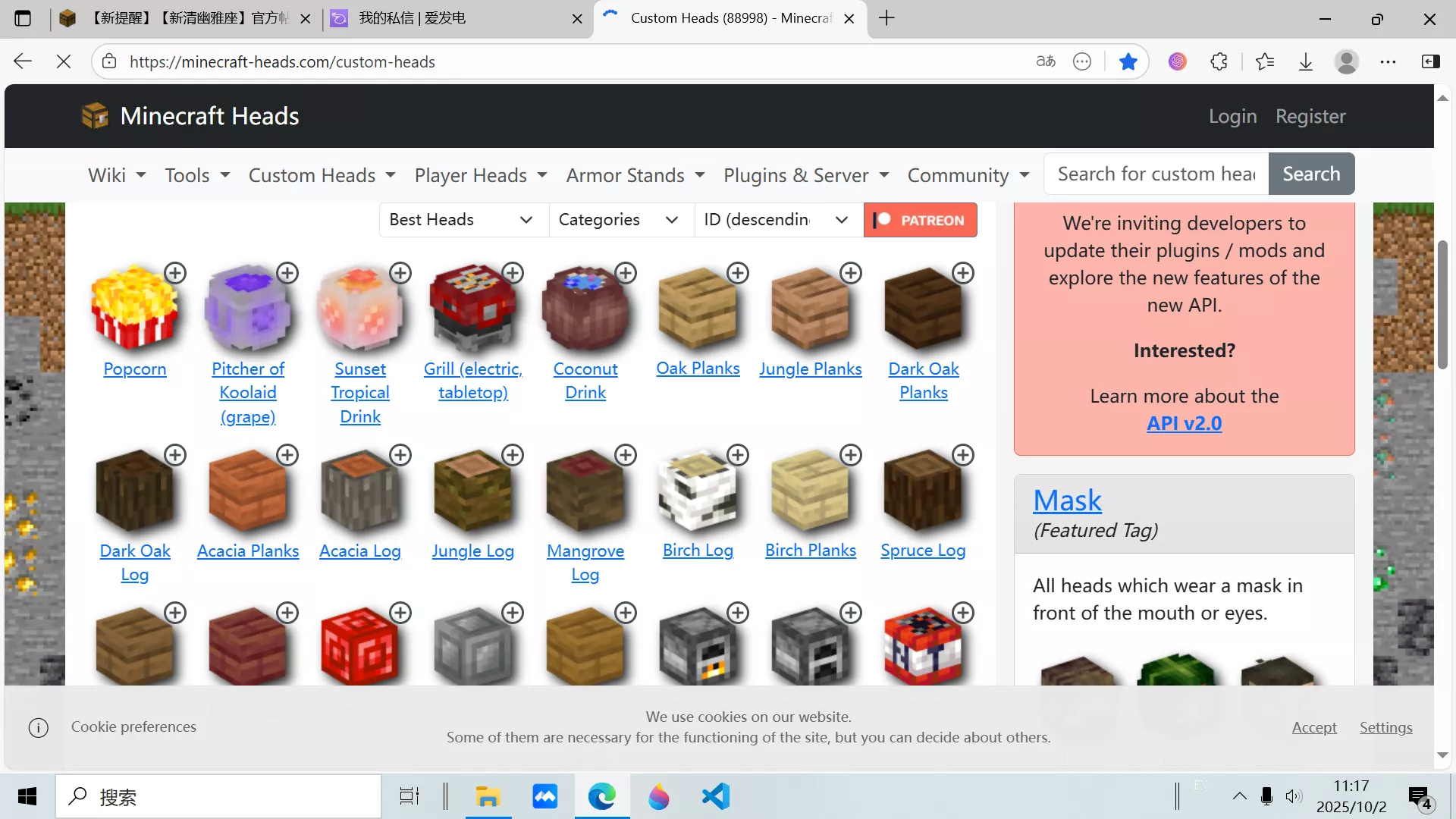
Task: Open the Categories filter dropdown
Action: point(620,220)
